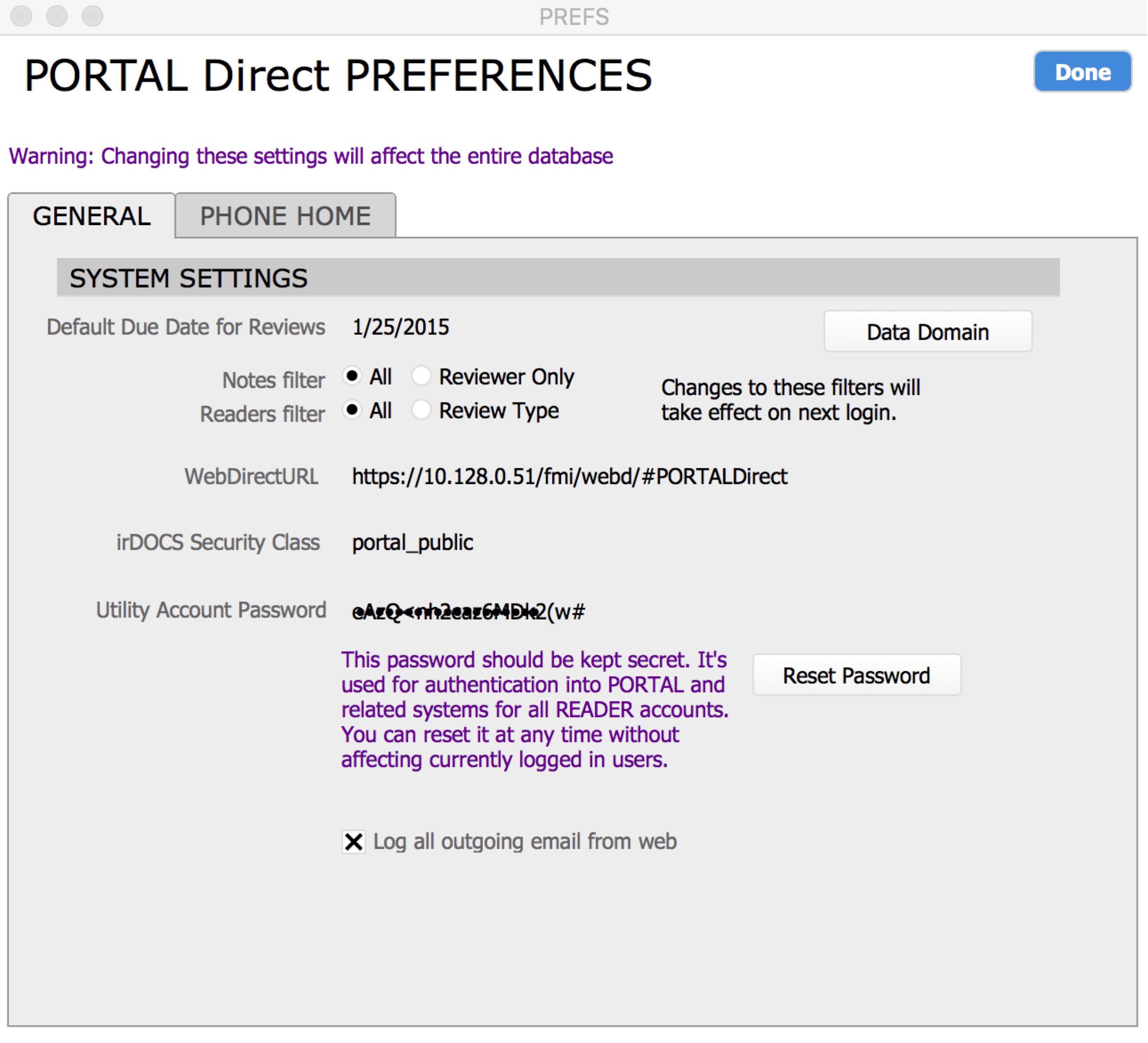Image resolution: width=1148 pixels, height=1043 pixels.
Task: Choose Review Type for Readers filter
Action: pyautogui.click(x=421, y=410)
